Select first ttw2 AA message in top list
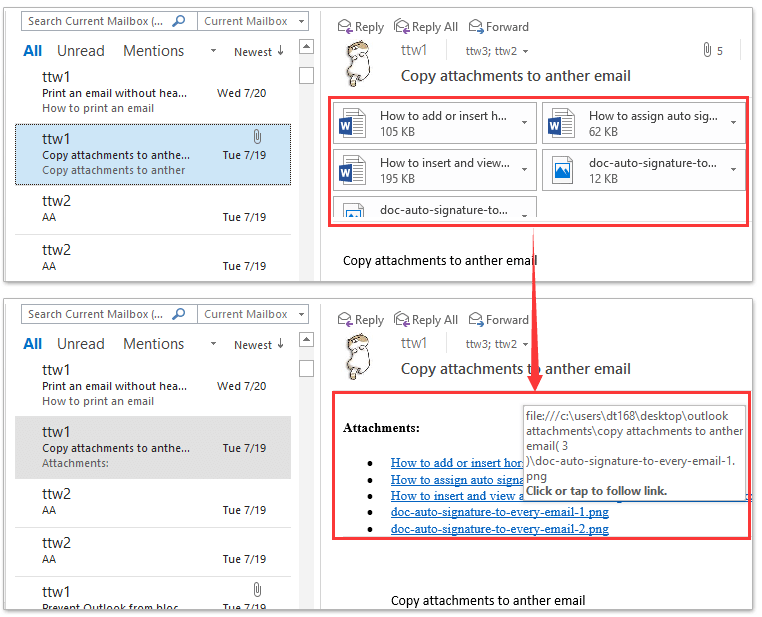762x617 pixels. (153, 209)
